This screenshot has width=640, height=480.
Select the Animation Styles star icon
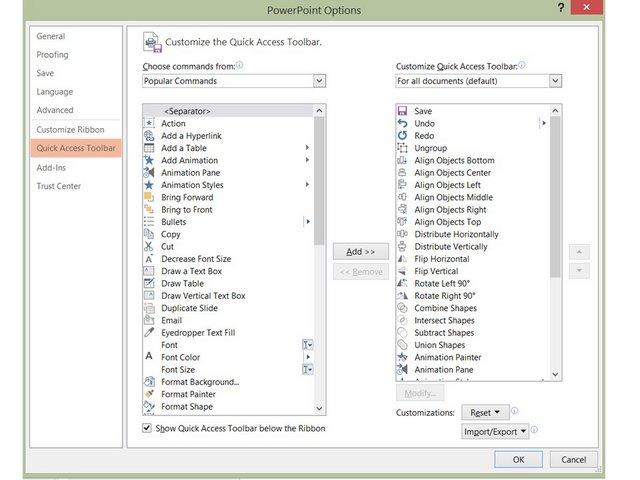(x=149, y=185)
